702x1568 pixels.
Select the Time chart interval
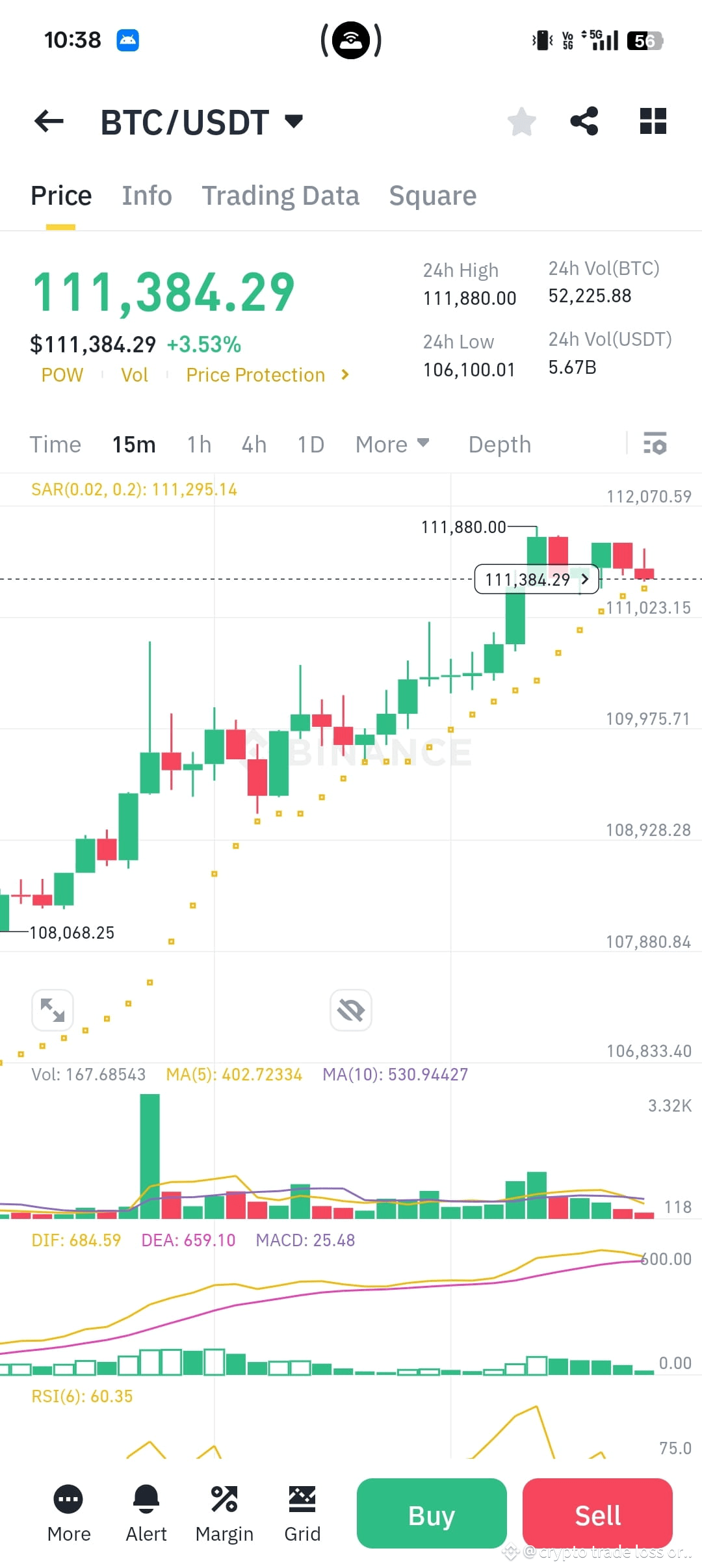(x=55, y=445)
